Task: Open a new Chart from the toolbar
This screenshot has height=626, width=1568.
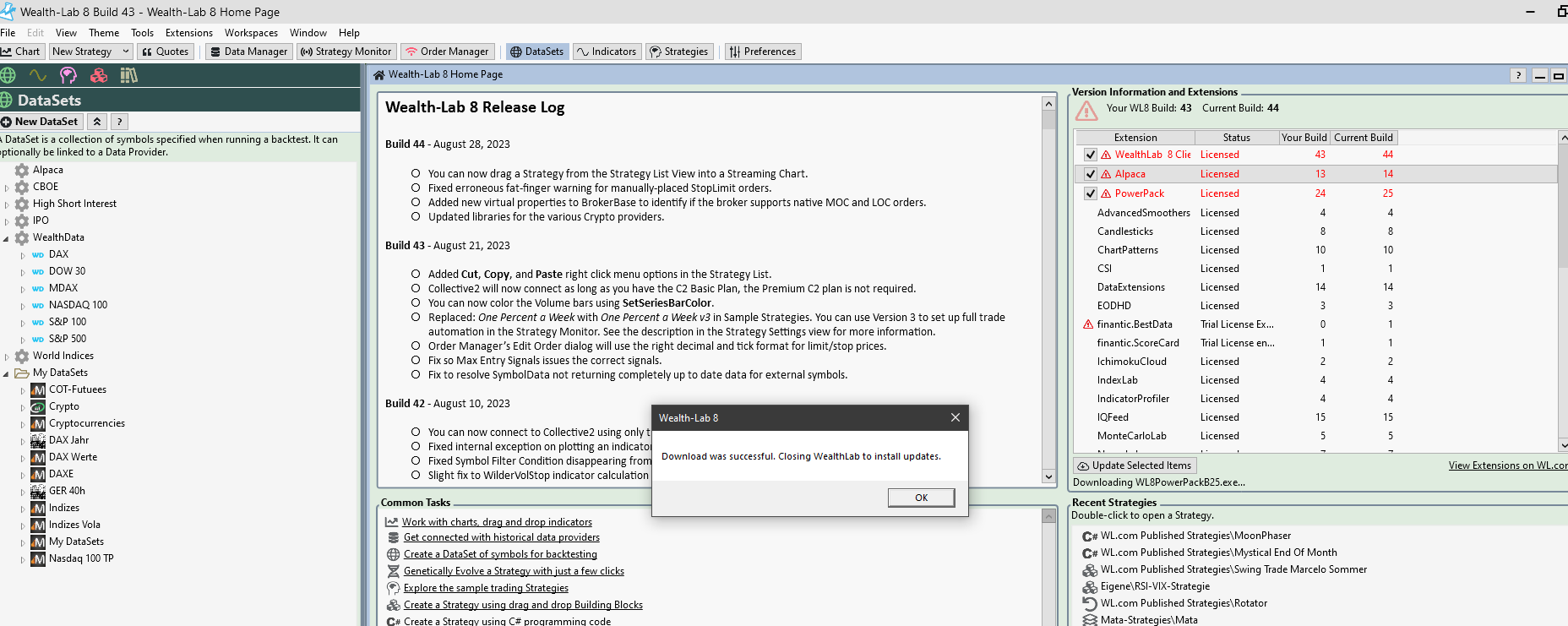Action: pos(22,52)
